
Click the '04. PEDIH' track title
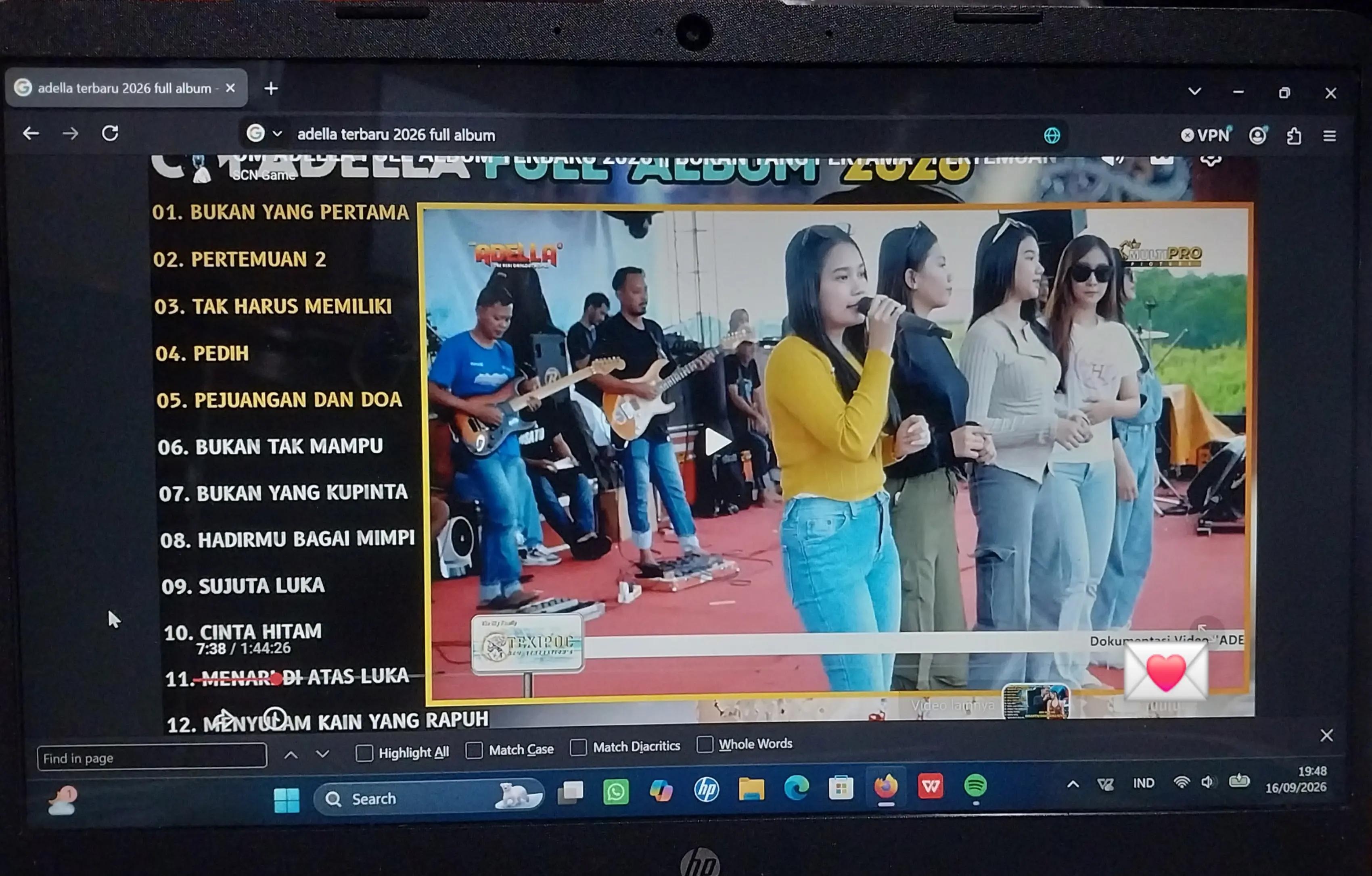pyautogui.click(x=202, y=354)
